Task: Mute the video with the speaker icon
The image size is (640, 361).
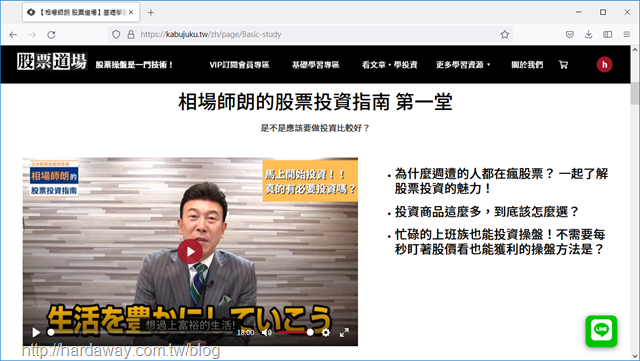Action: (267, 333)
